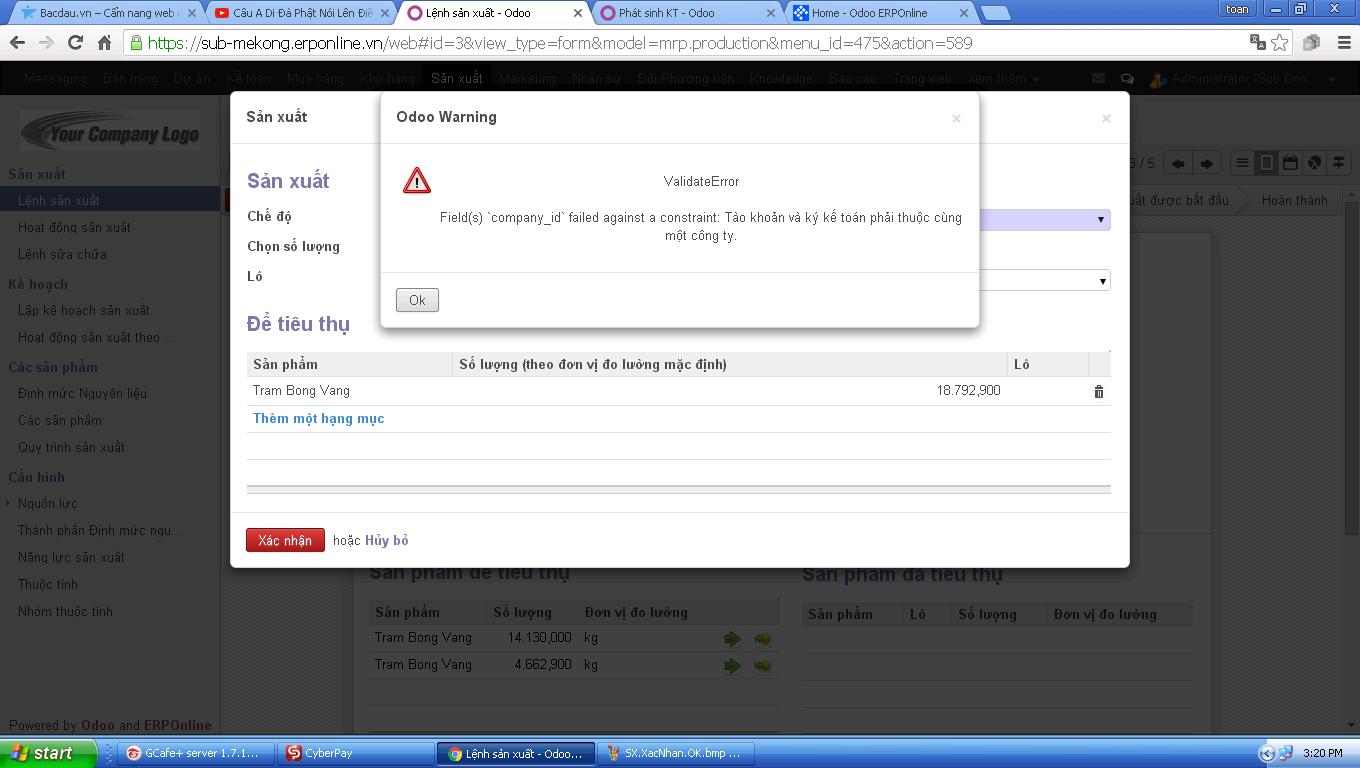The image size is (1360, 768).
Task: Expand the Xem thêm menu
Action: coord(1003,78)
